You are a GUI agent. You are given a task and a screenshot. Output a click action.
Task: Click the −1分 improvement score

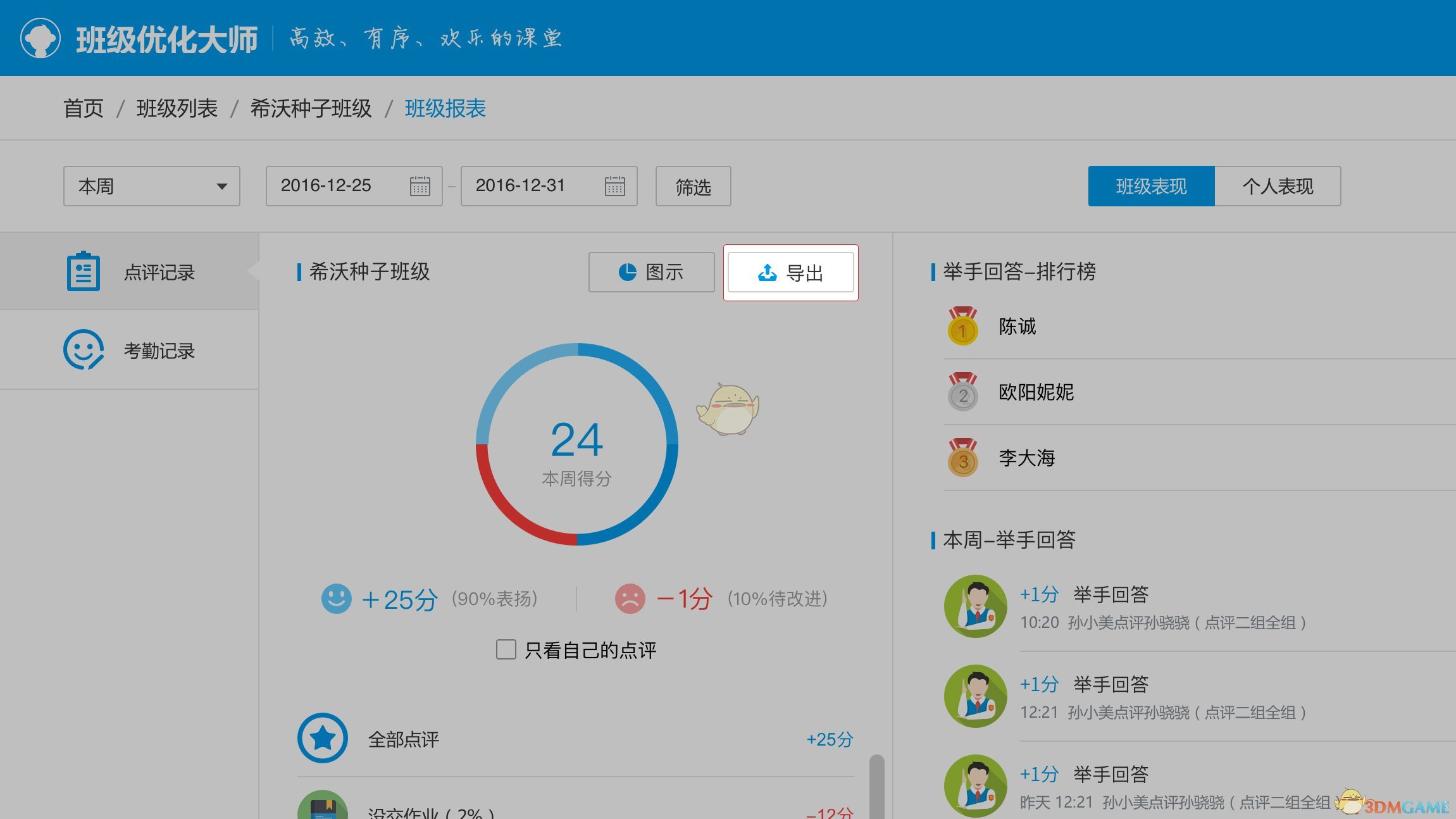click(685, 599)
